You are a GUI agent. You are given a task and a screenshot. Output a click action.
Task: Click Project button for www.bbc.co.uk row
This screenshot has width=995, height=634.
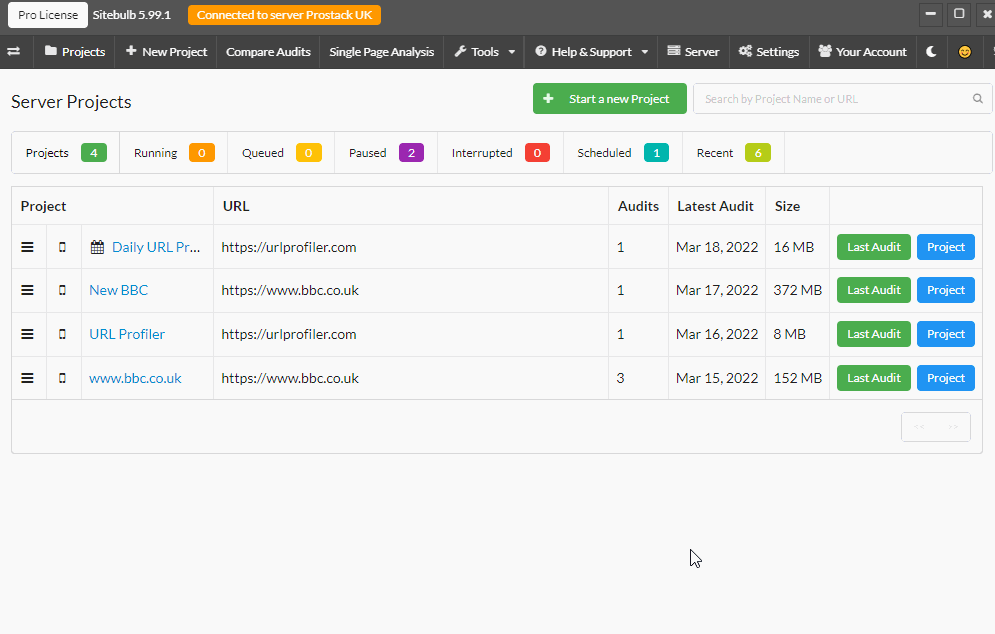click(x=946, y=378)
